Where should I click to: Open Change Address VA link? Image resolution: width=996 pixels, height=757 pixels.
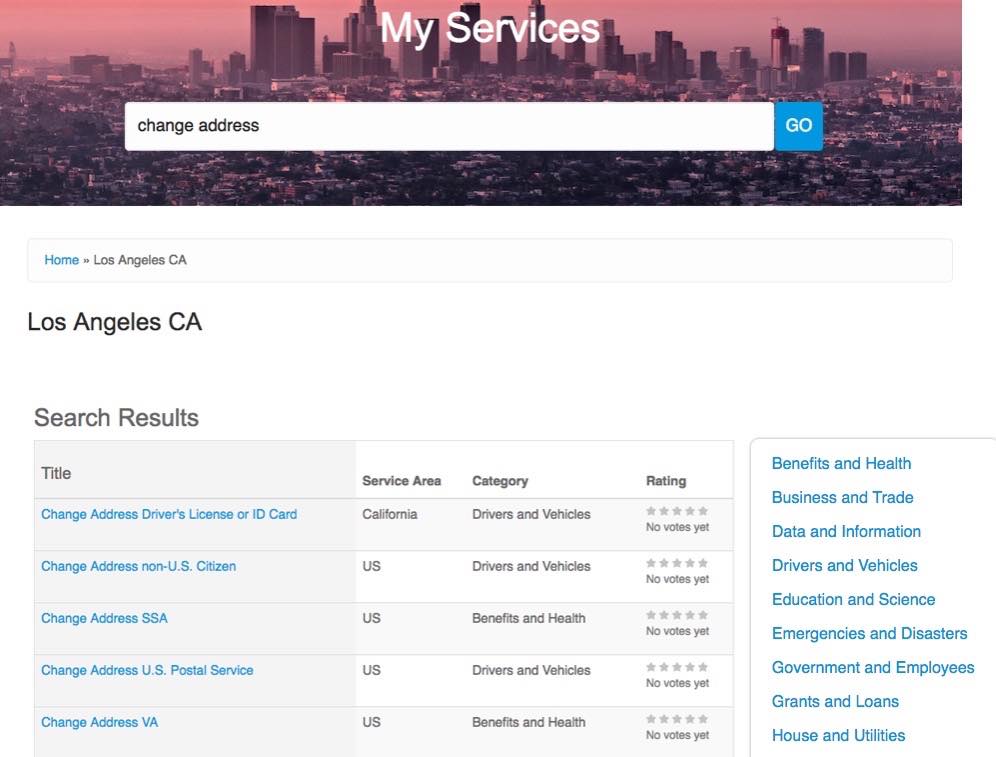(x=99, y=723)
